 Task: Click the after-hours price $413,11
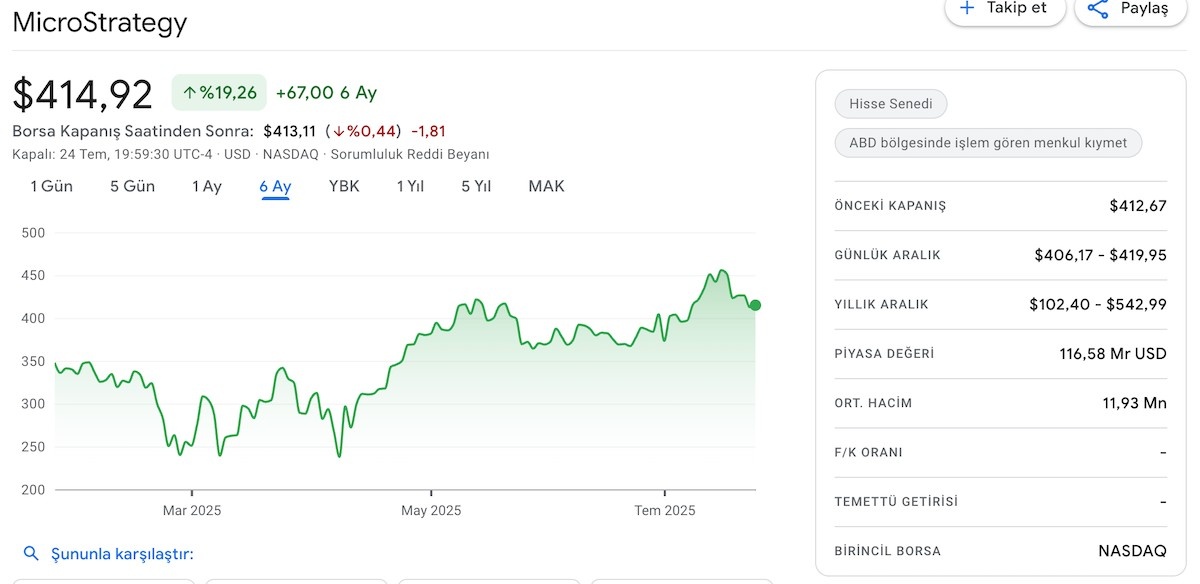pyautogui.click(x=289, y=131)
